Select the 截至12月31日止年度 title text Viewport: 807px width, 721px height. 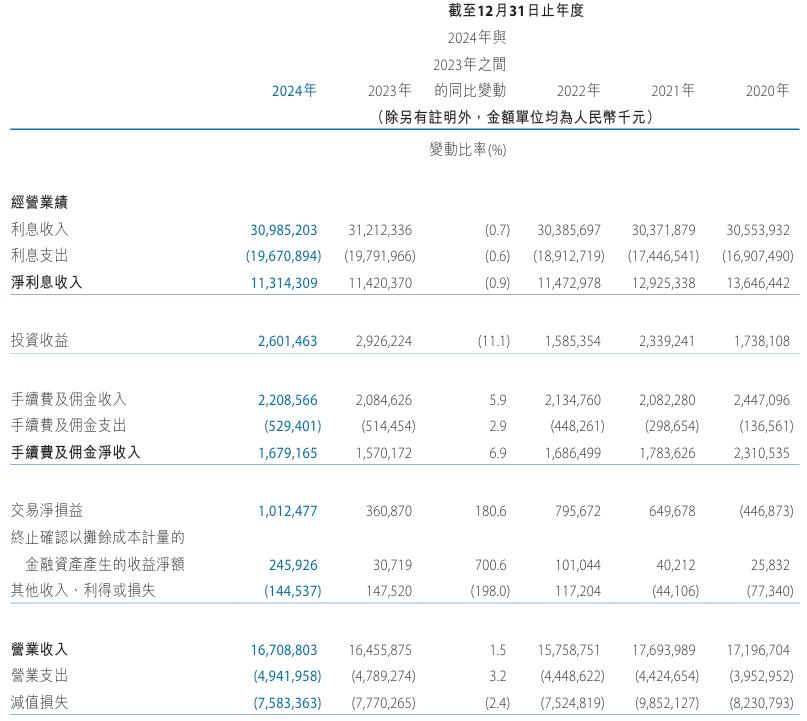515,11
